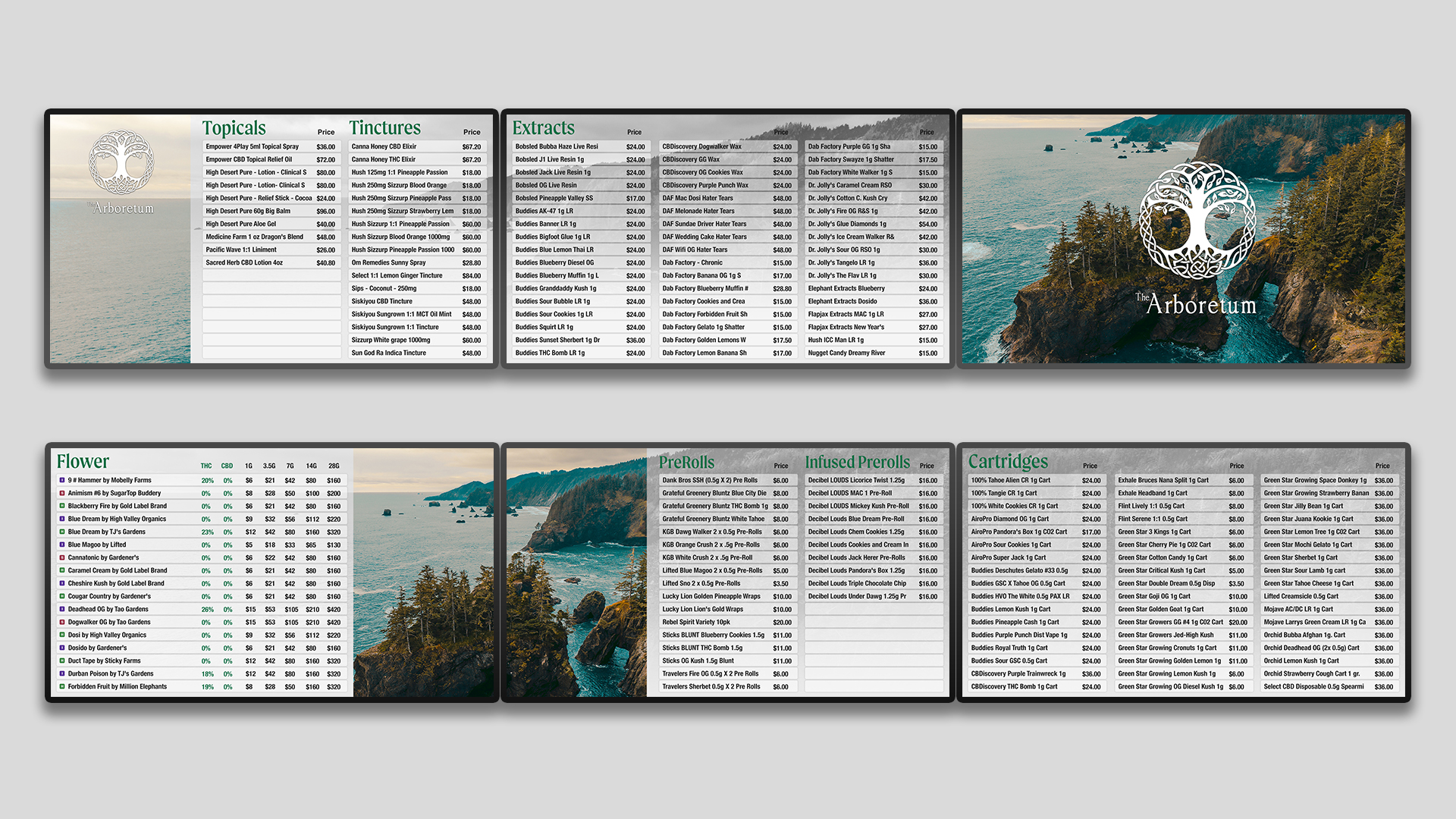Select Om Remedies Sunny Spray row
The width and height of the screenshot is (1456, 819).
pyautogui.click(x=417, y=262)
